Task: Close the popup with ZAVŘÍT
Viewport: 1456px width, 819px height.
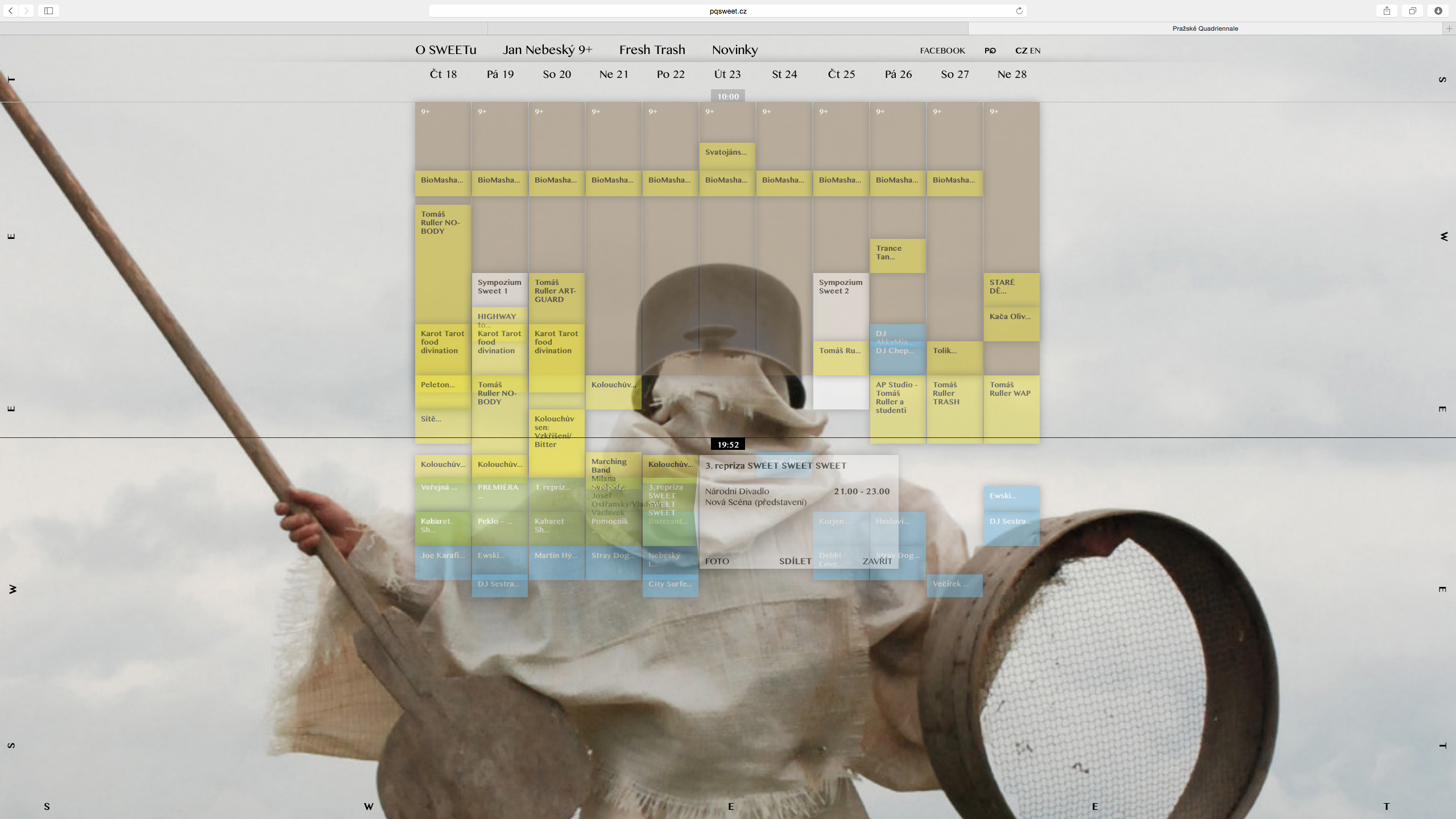Action: point(877,561)
